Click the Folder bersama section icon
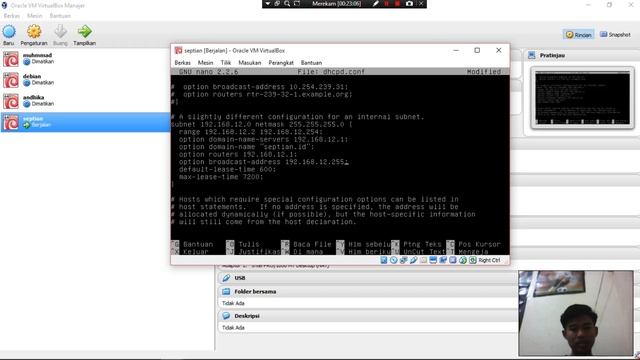This screenshot has width=640, height=360. [226, 291]
